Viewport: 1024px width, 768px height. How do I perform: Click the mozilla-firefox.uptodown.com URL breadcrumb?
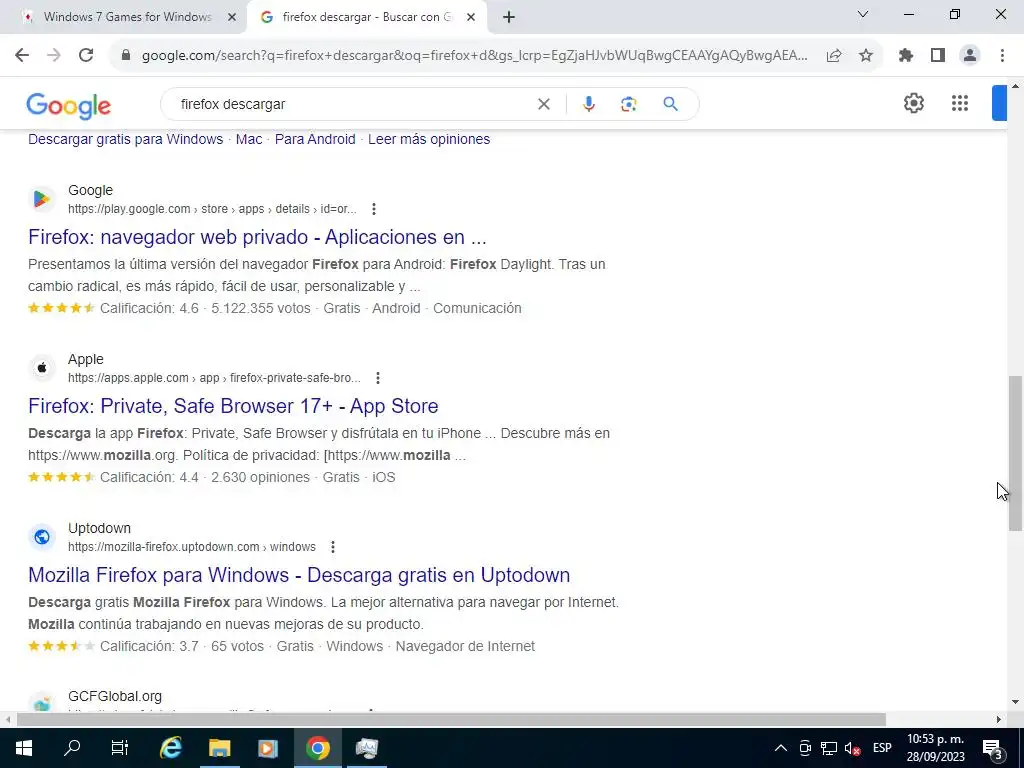[192, 547]
